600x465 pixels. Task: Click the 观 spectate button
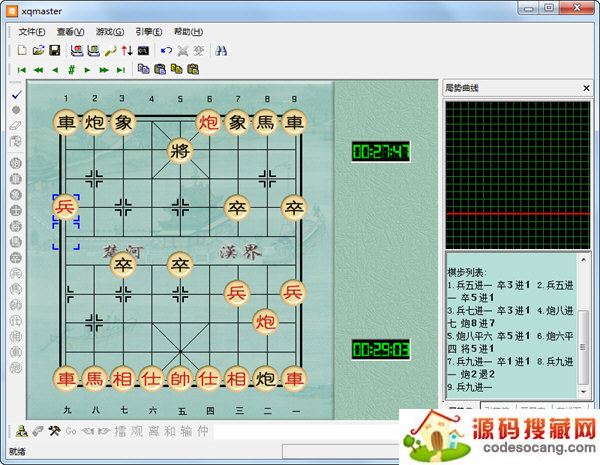[137, 431]
